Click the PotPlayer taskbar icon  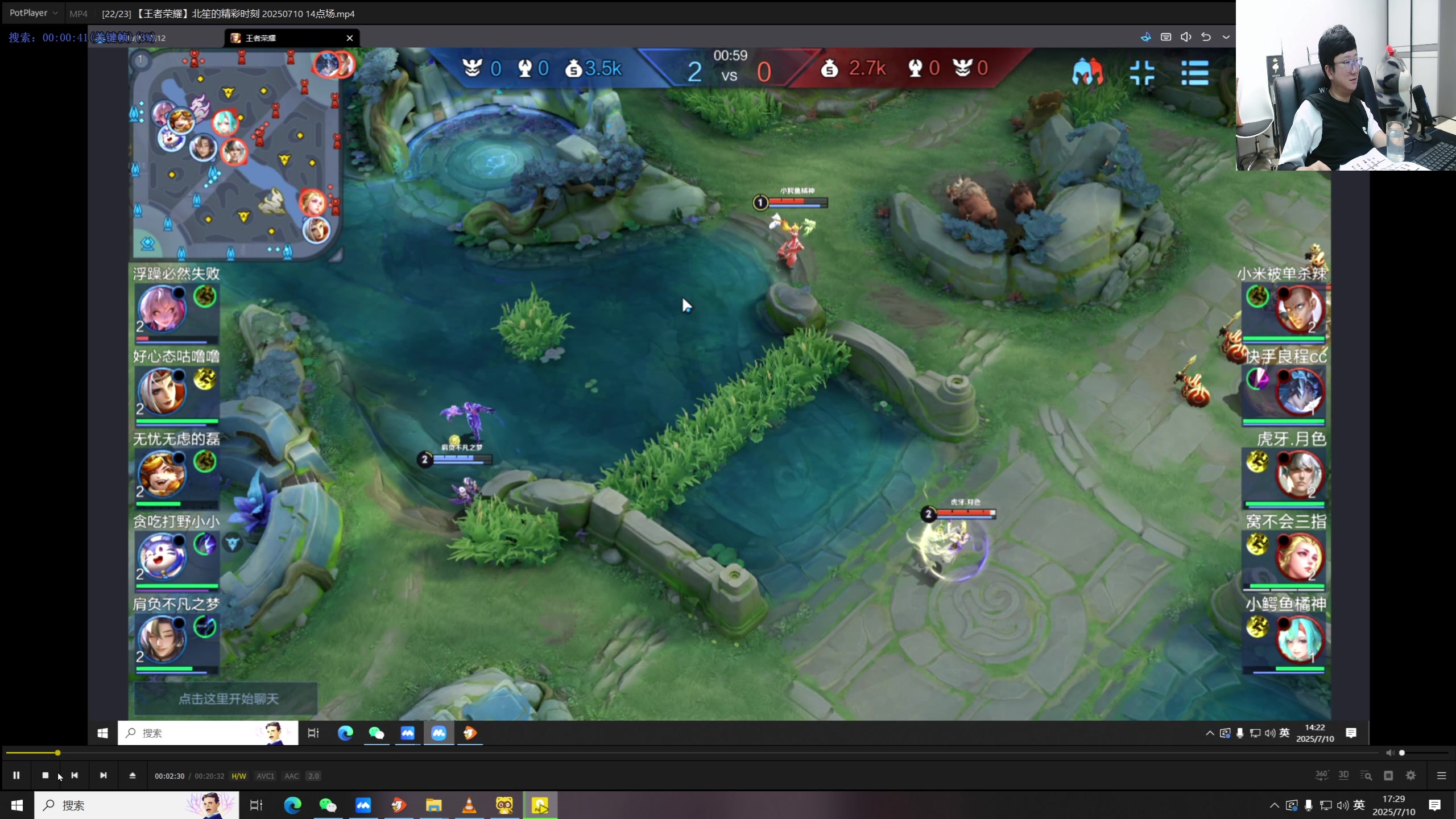540,805
